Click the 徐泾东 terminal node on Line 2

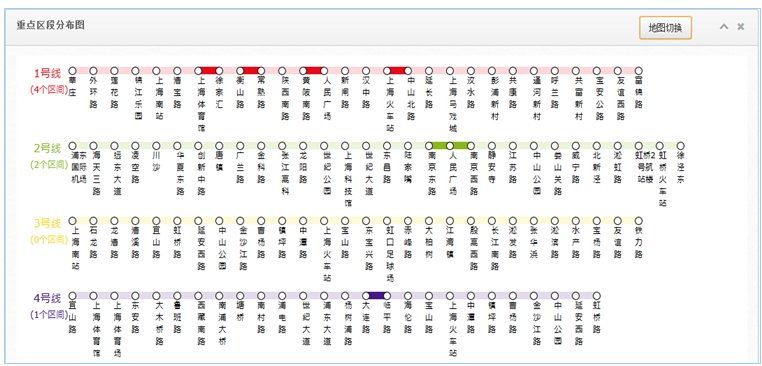click(680, 145)
